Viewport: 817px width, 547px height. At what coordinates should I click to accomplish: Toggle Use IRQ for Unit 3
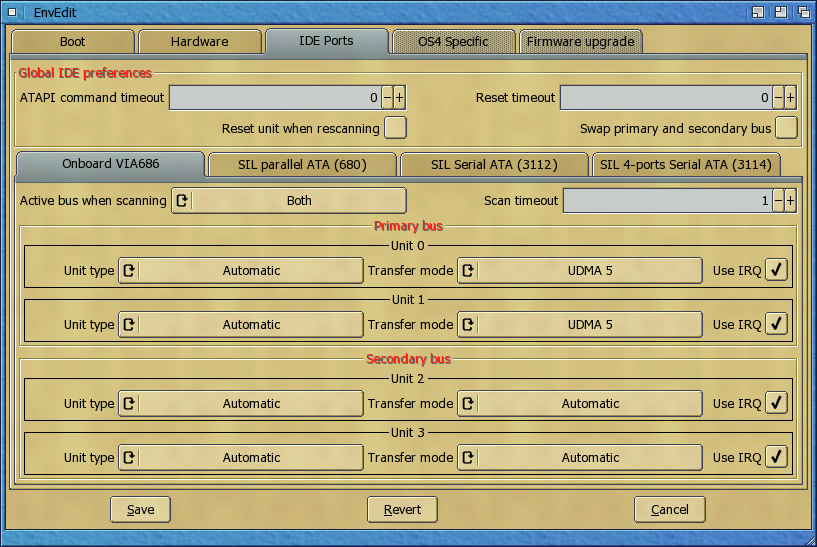(776, 457)
